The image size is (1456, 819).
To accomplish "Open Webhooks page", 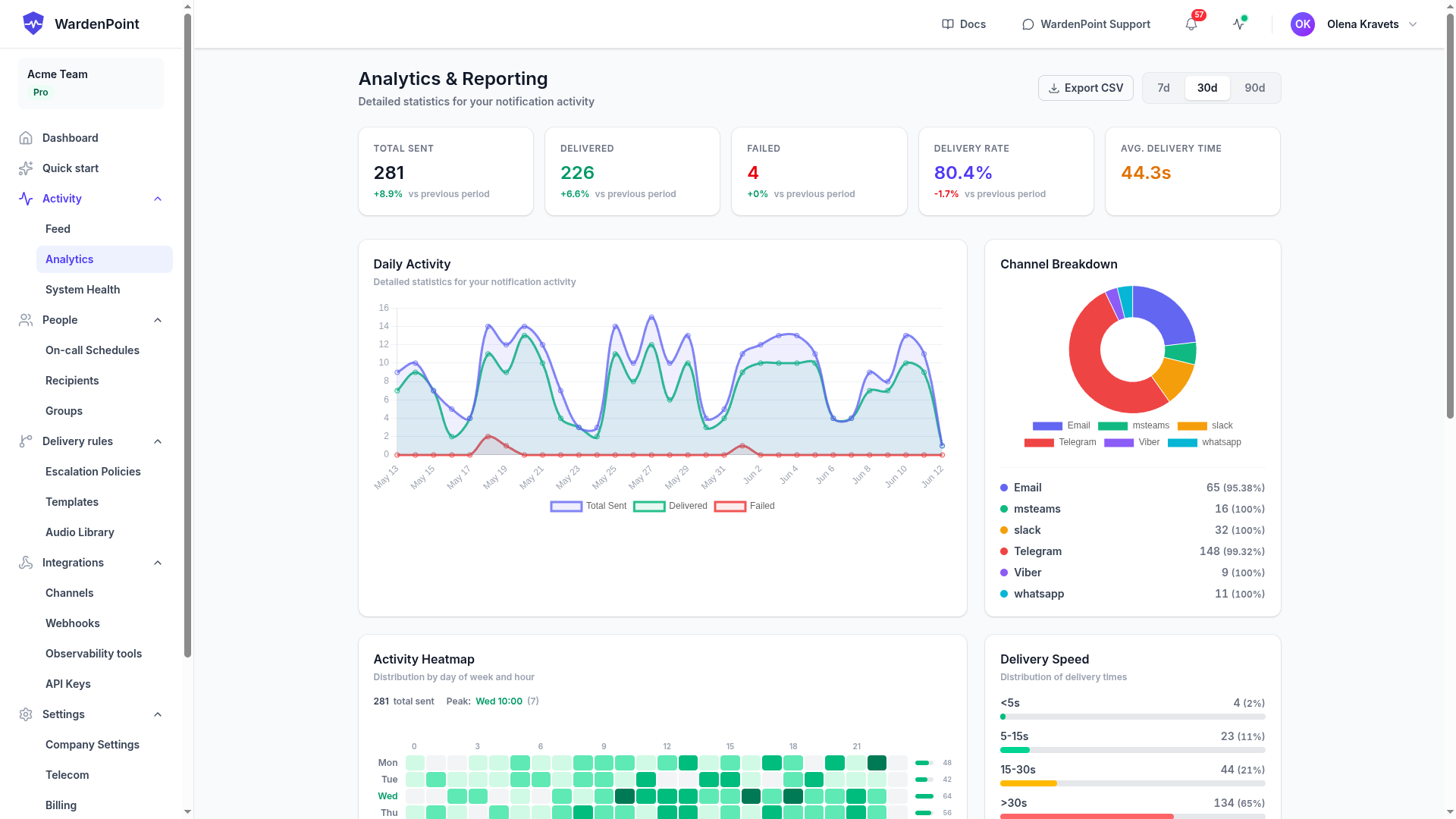I will click(105, 623).
